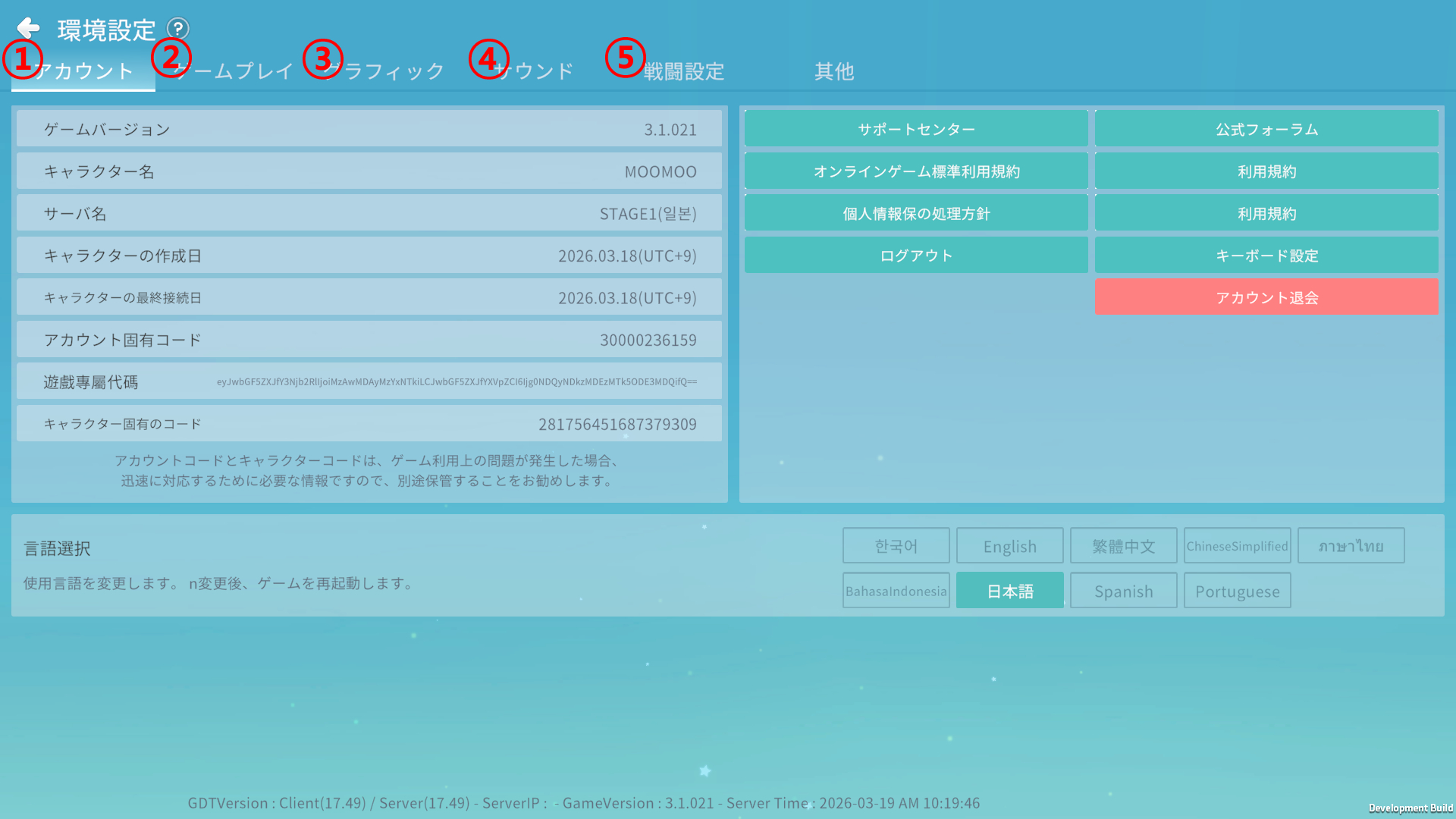Open the help question mark icon
The height and width of the screenshot is (819, 1456).
(177, 29)
